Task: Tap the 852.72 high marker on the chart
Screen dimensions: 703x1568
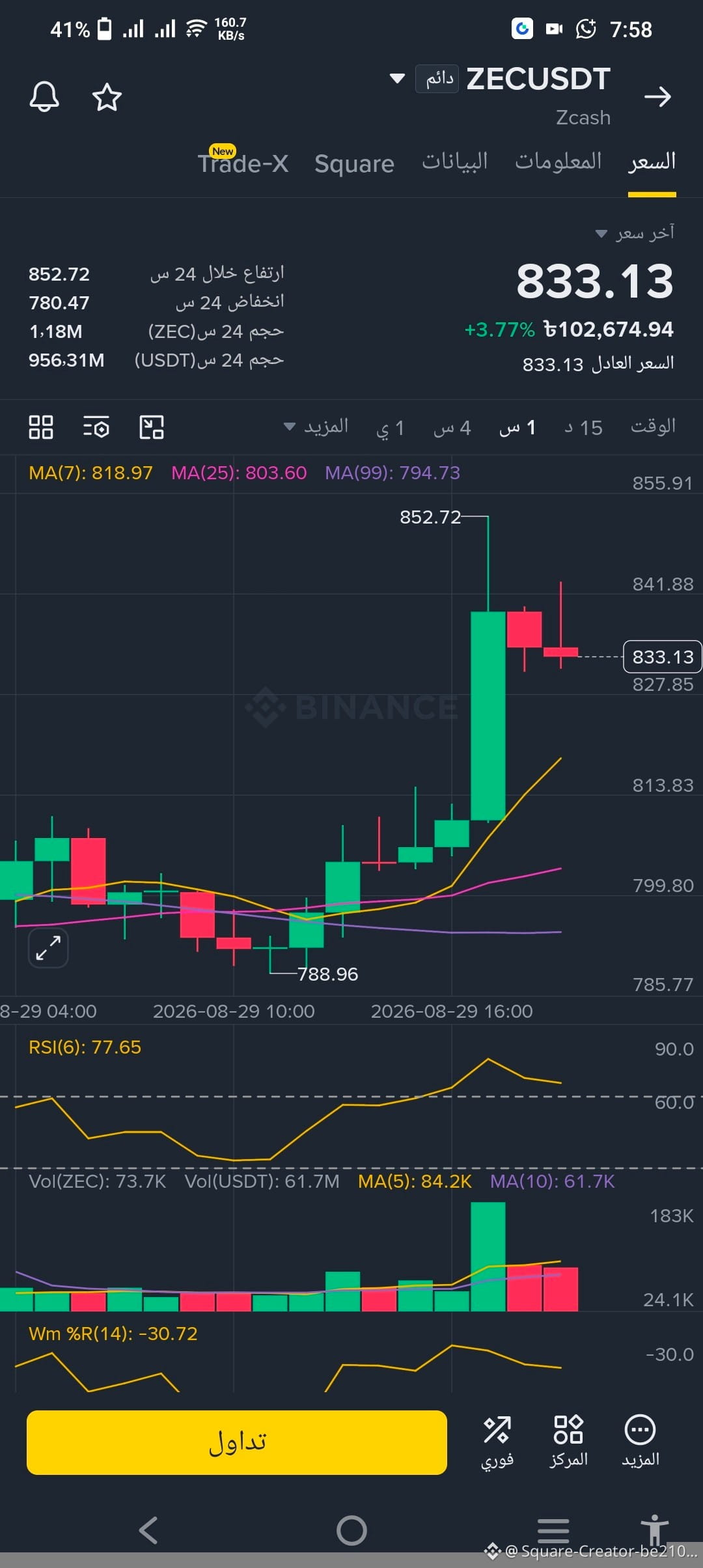Action: tap(430, 517)
